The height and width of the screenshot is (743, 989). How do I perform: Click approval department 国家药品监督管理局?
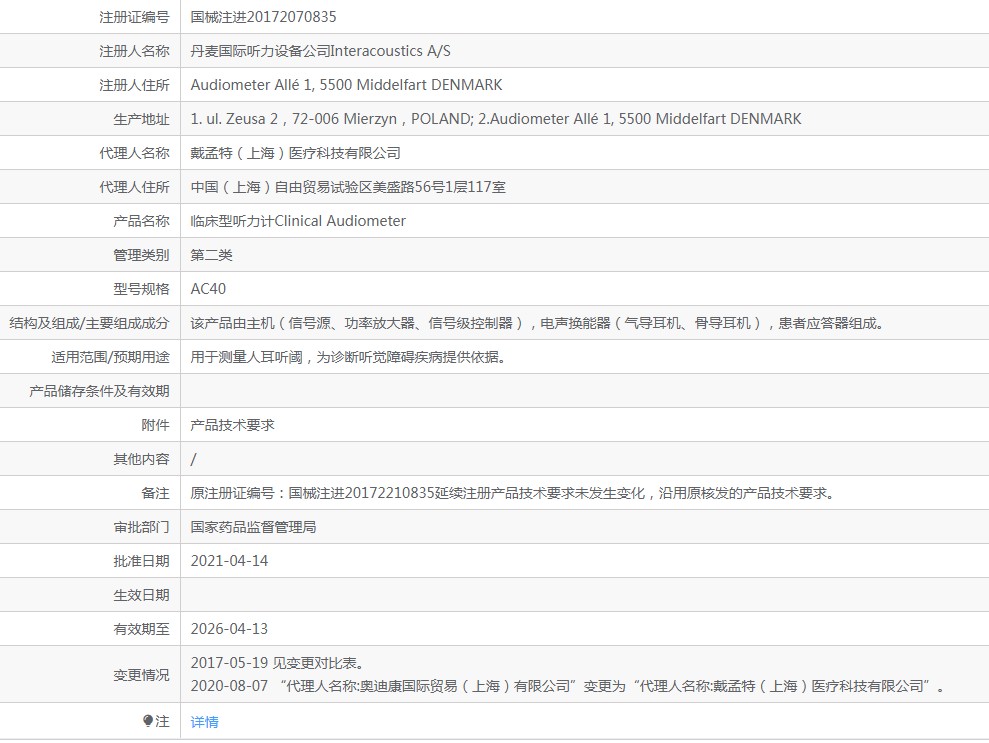[x=254, y=527]
